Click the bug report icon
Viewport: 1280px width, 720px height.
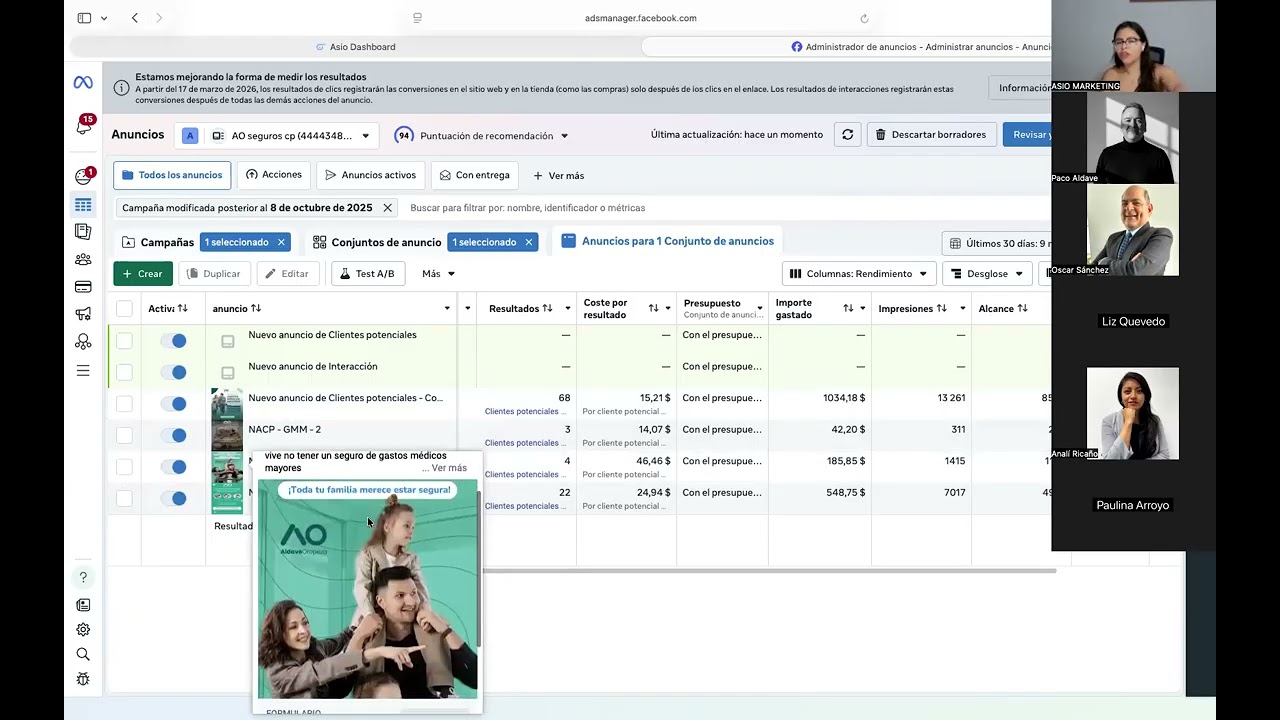(83, 679)
